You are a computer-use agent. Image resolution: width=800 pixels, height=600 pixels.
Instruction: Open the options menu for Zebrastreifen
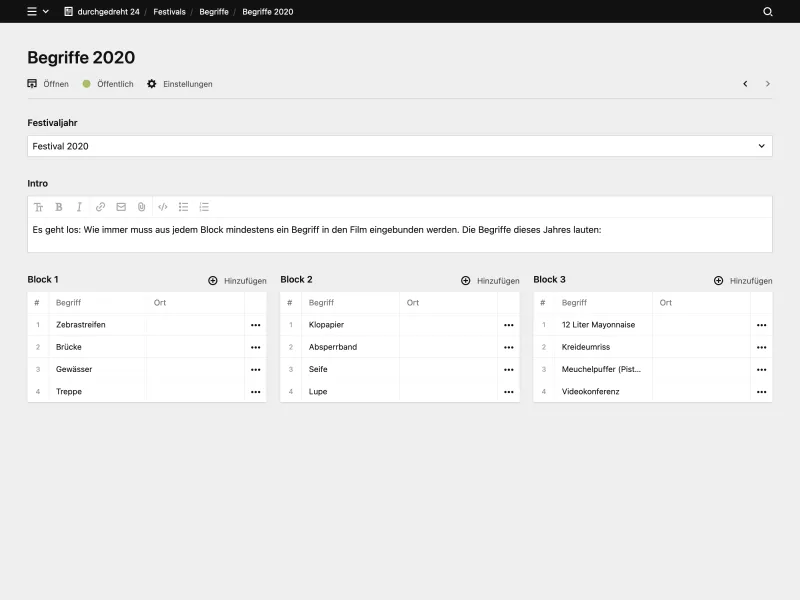256,324
